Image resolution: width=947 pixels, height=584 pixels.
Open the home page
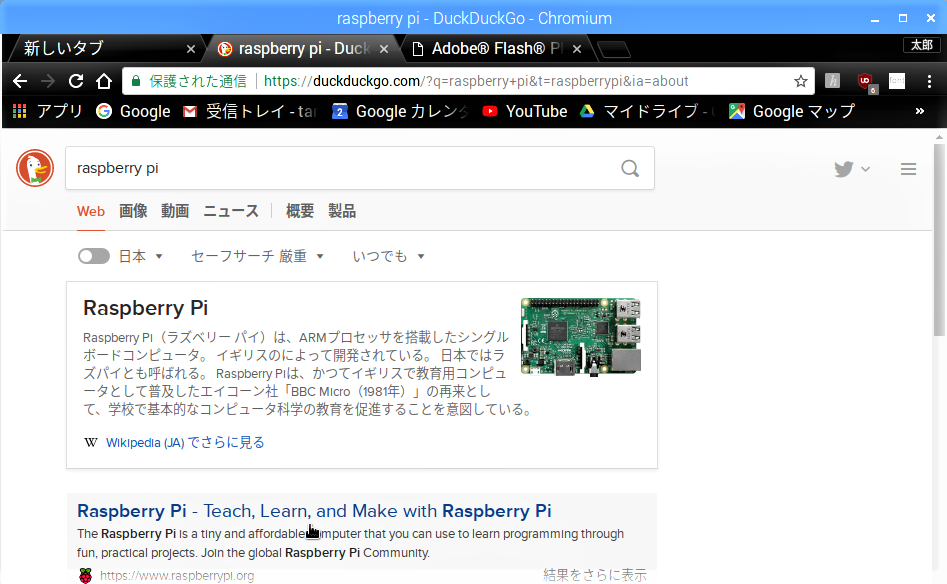[104, 81]
